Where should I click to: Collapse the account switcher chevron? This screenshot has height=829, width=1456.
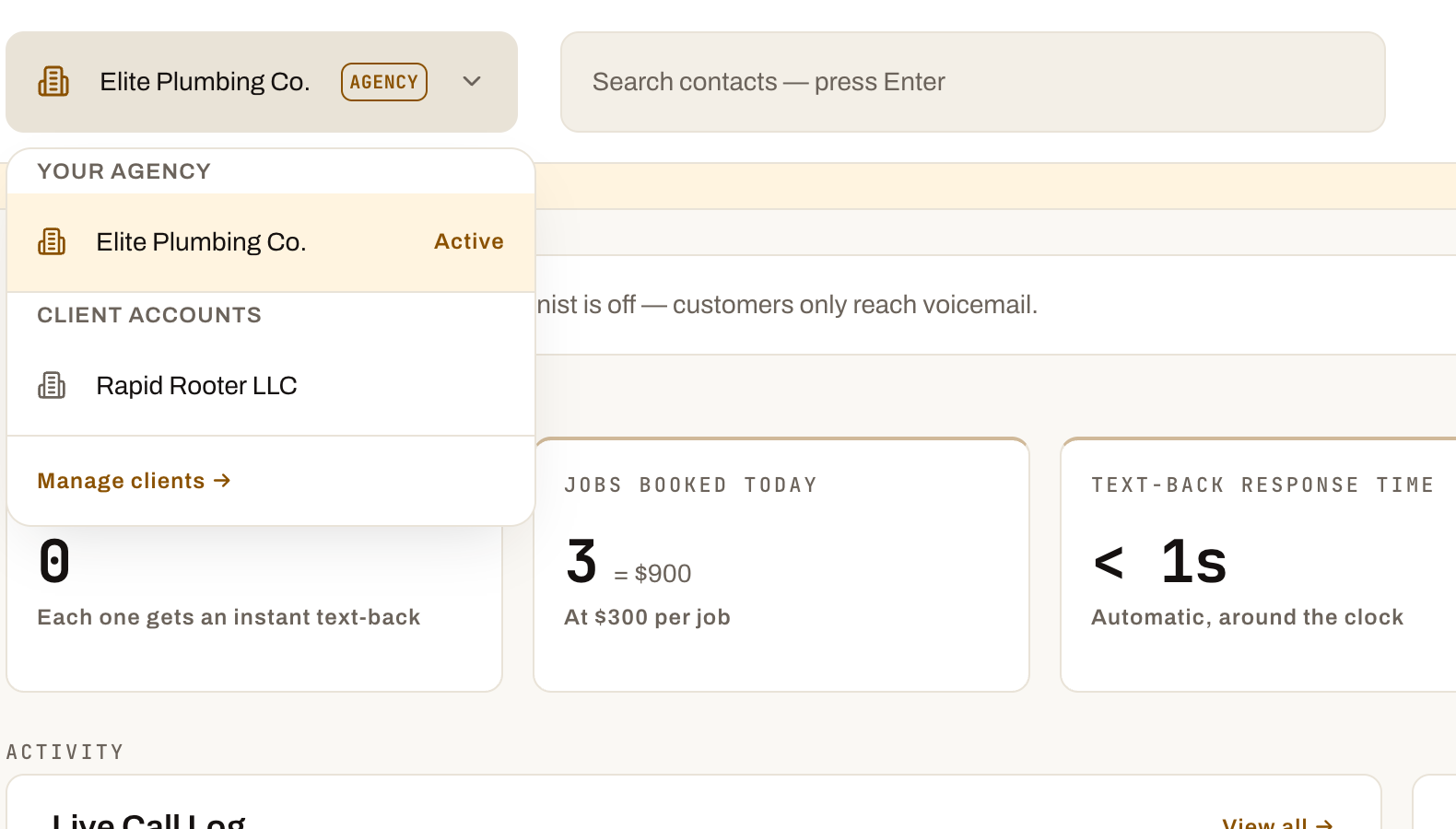tap(472, 82)
